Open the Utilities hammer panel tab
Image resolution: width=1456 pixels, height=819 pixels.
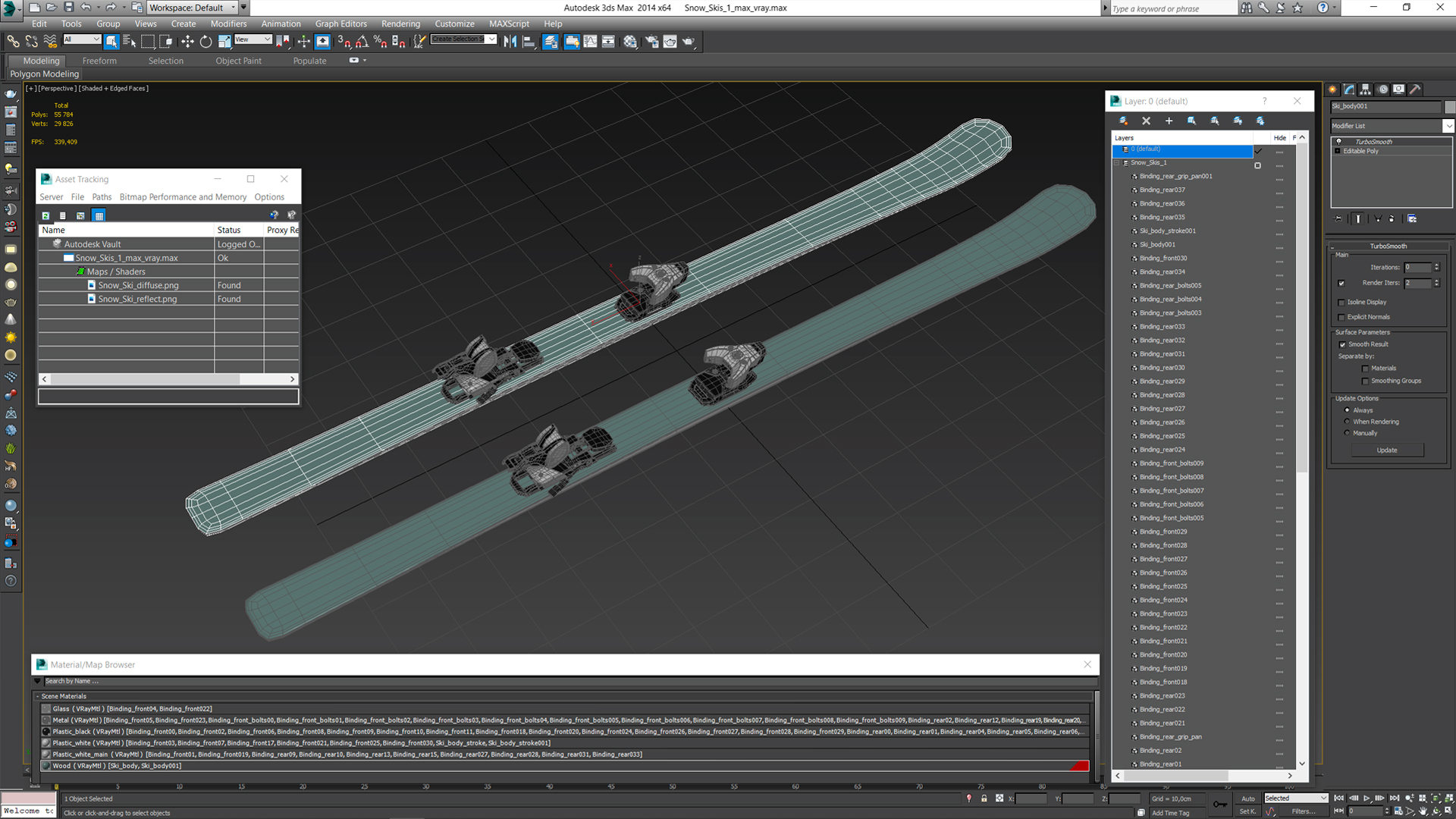(1415, 89)
